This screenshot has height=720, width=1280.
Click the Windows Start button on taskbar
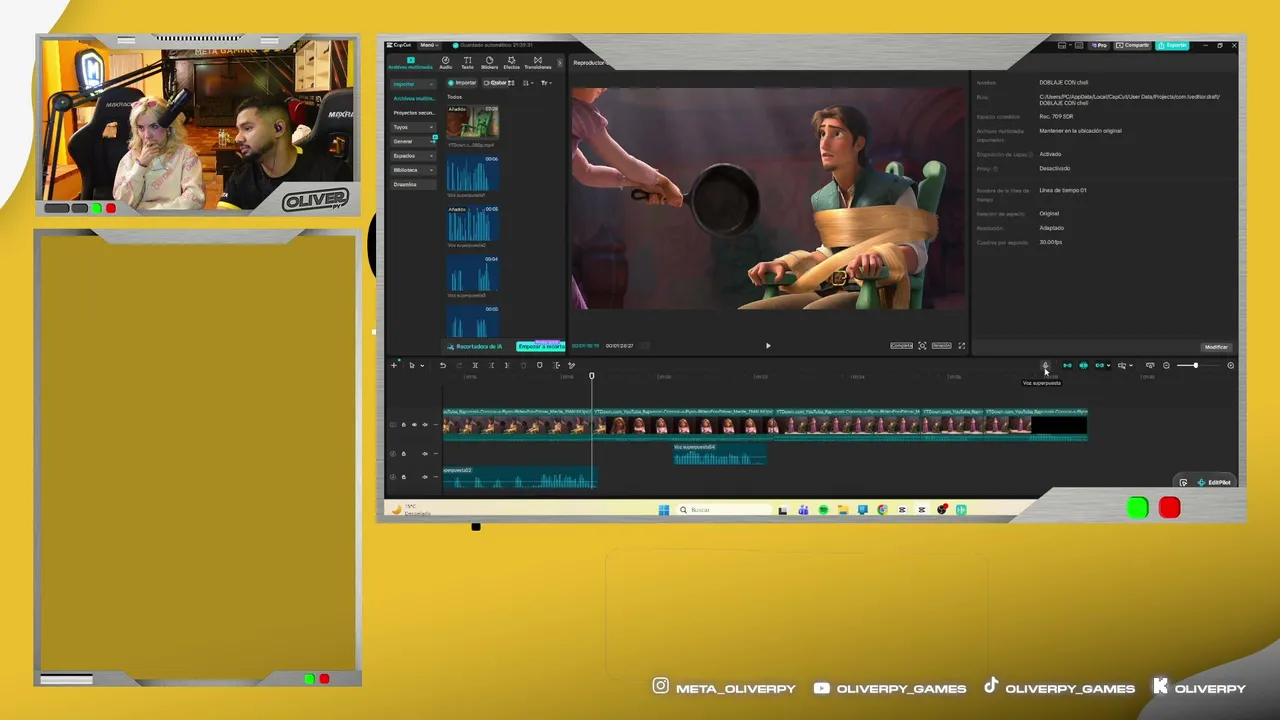coord(663,510)
